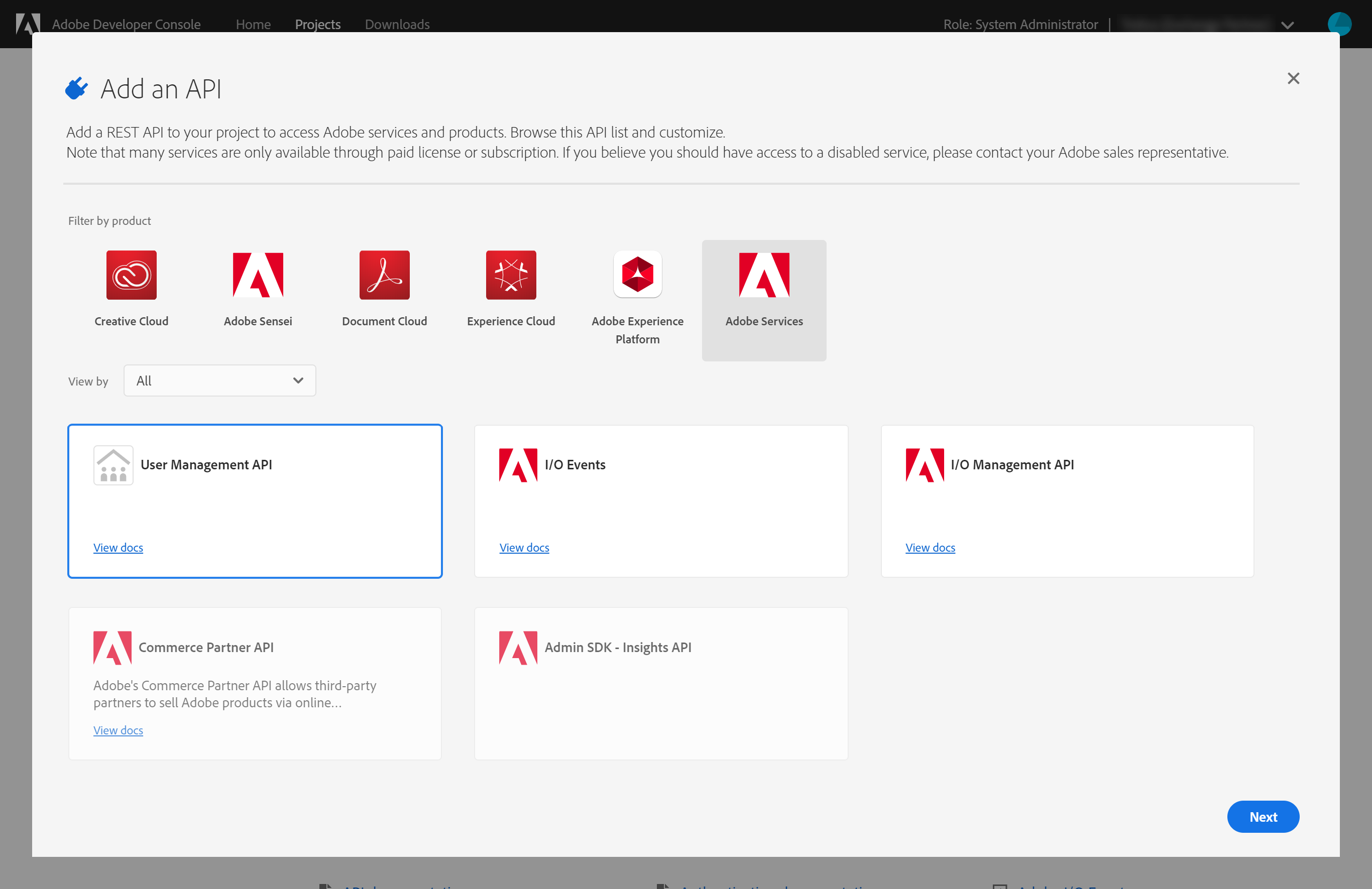The image size is (1372, 889).
Task: Open the user avatar in the header
Action: point(1339,24)
